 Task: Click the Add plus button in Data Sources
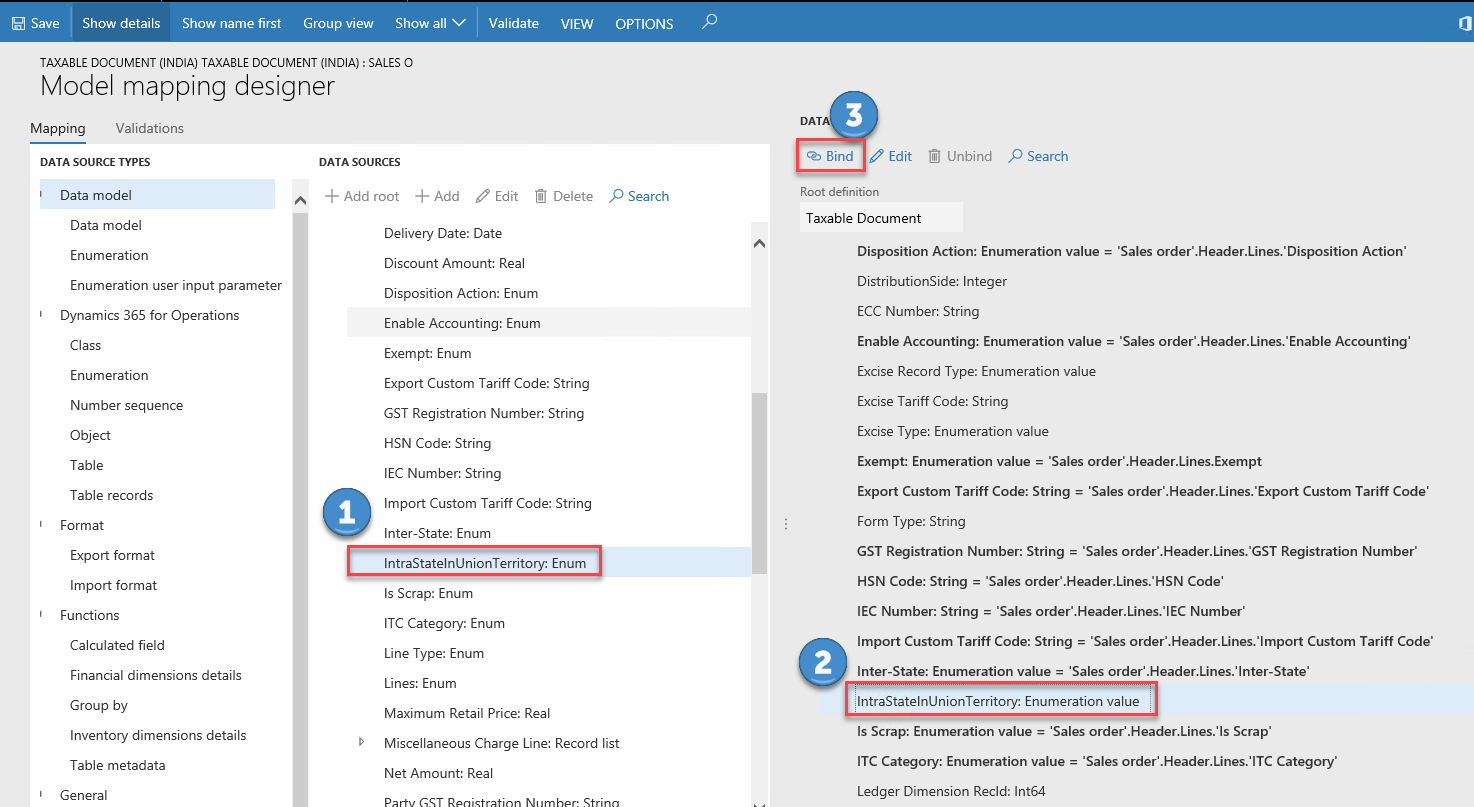[x=437, y=196]
